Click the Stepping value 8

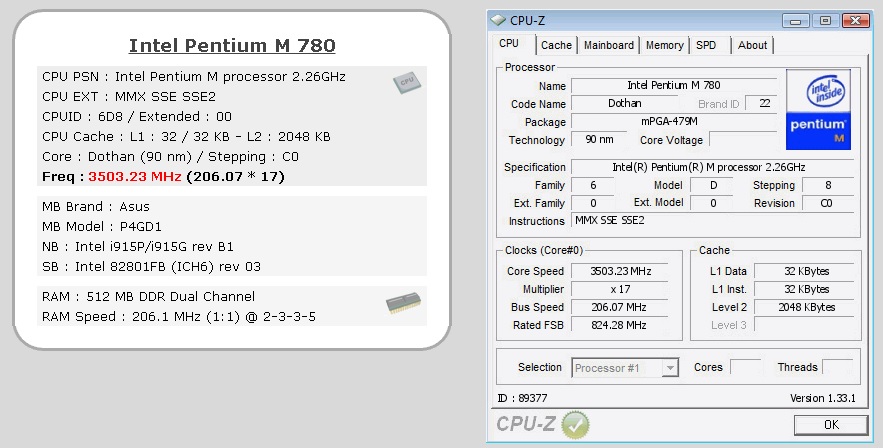pyautogui.click(x=828, y=185)
